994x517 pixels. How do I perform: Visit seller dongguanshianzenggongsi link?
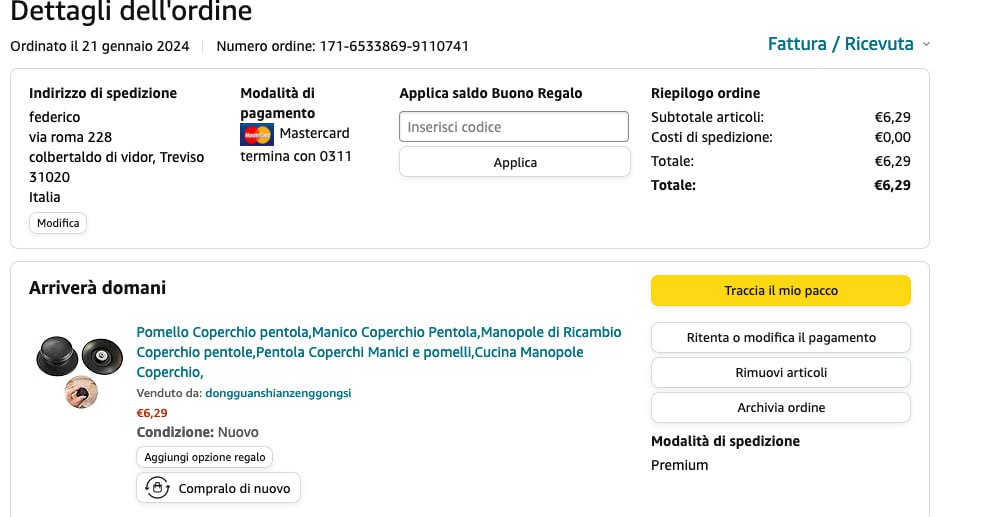tap(278, 393)
